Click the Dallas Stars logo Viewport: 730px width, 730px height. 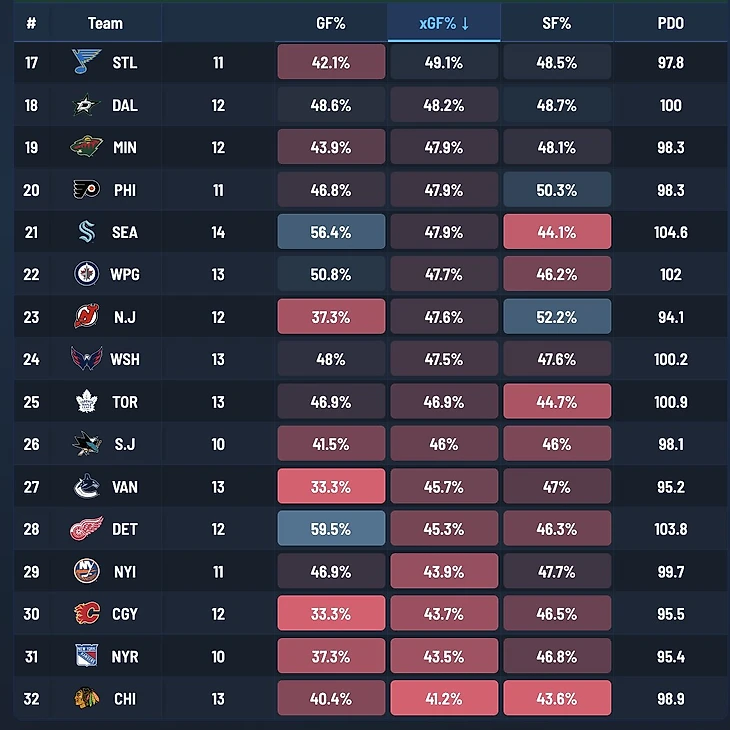click(87, 105)
